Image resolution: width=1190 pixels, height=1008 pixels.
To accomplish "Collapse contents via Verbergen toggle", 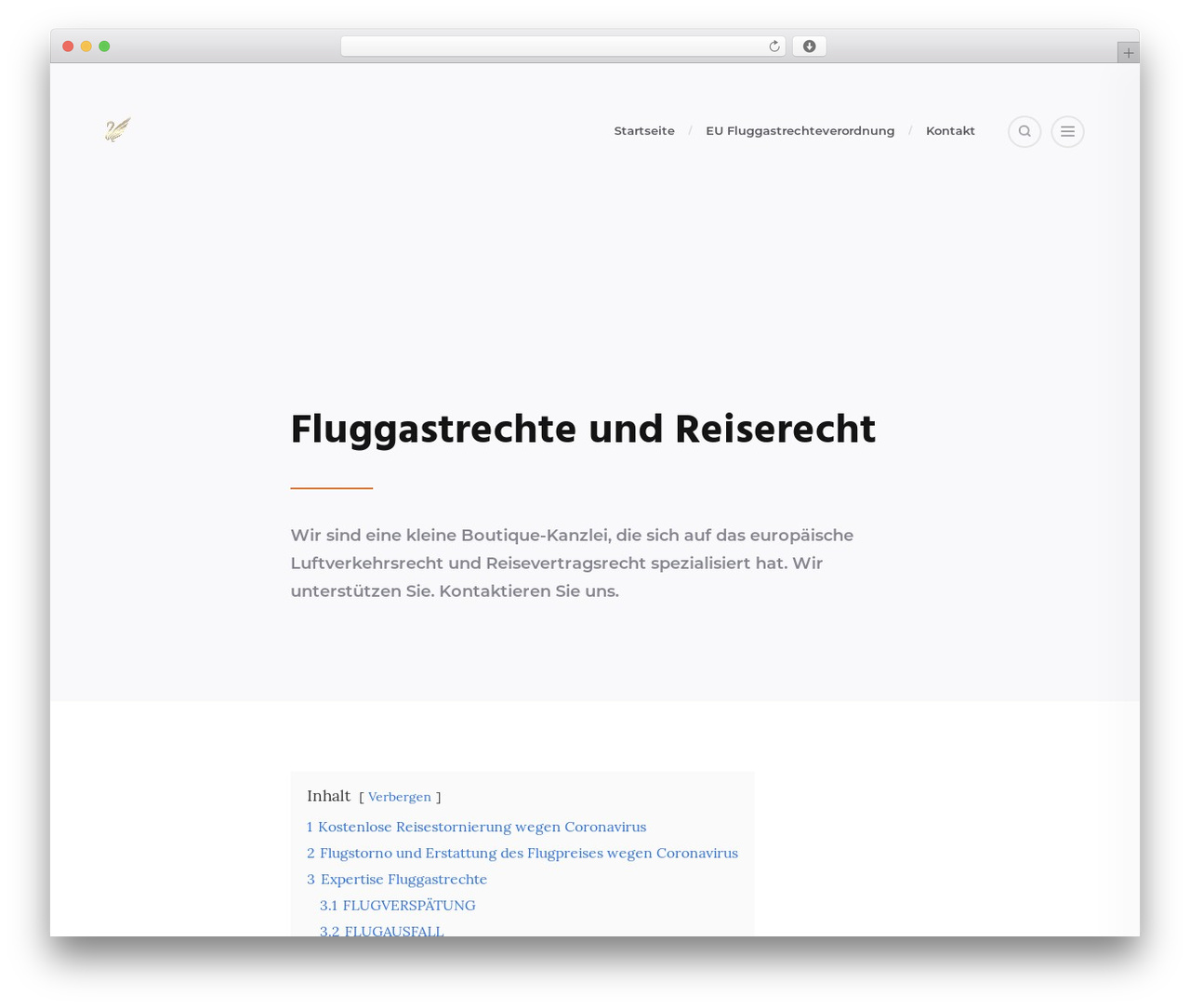I will 400,797.
